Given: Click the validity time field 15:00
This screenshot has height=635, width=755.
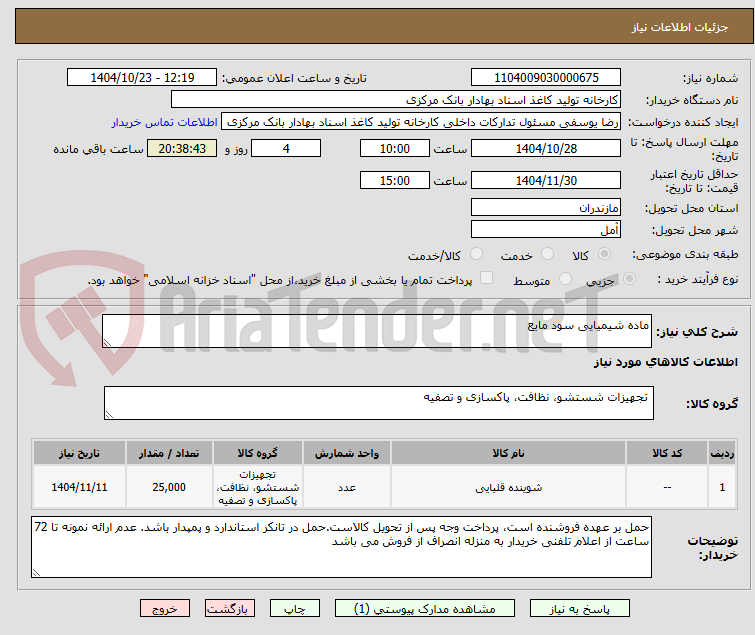Looking at the screenshot, I should [395, 181].
